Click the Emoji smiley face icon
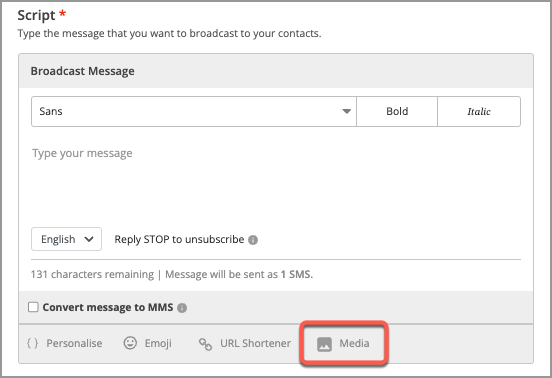The height and width of the screenshot is (378, 552). click(130, 343)
